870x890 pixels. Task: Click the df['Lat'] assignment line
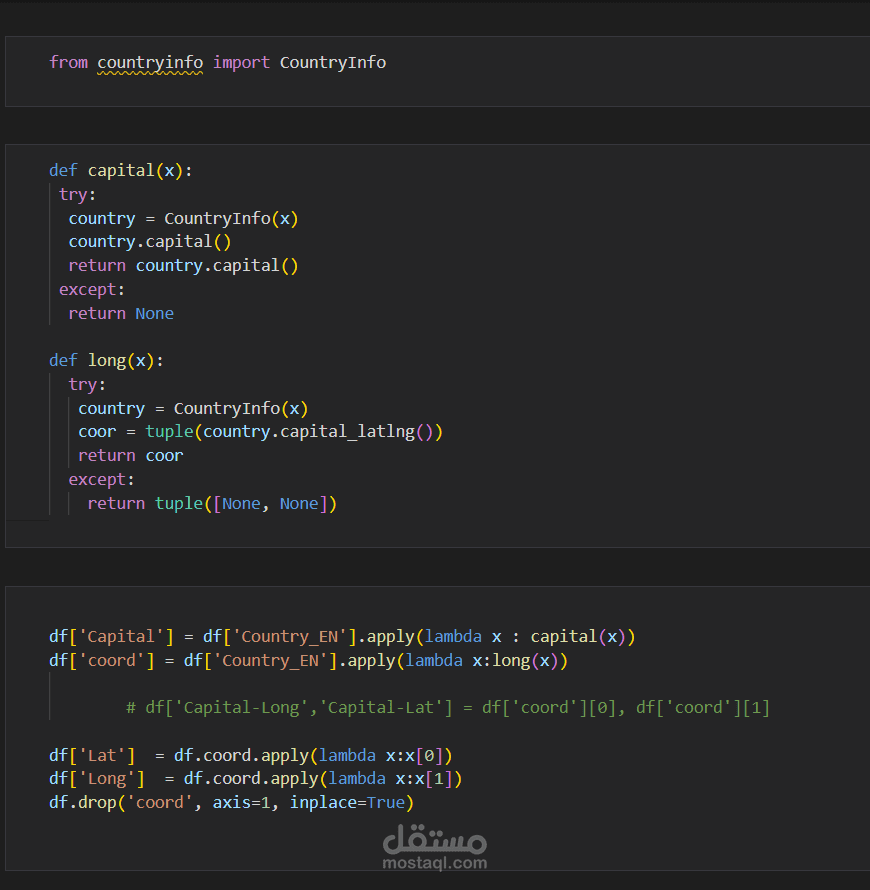click(250, 755)
